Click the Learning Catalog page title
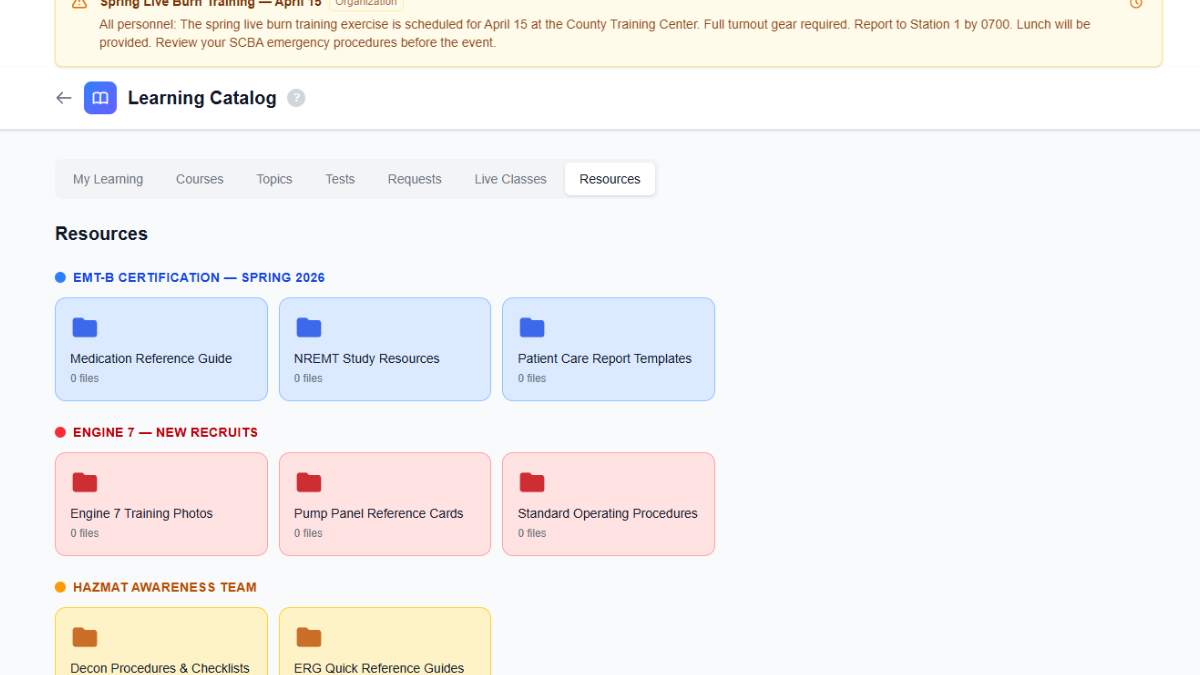Screen dimensions: 1200x675 202,98
